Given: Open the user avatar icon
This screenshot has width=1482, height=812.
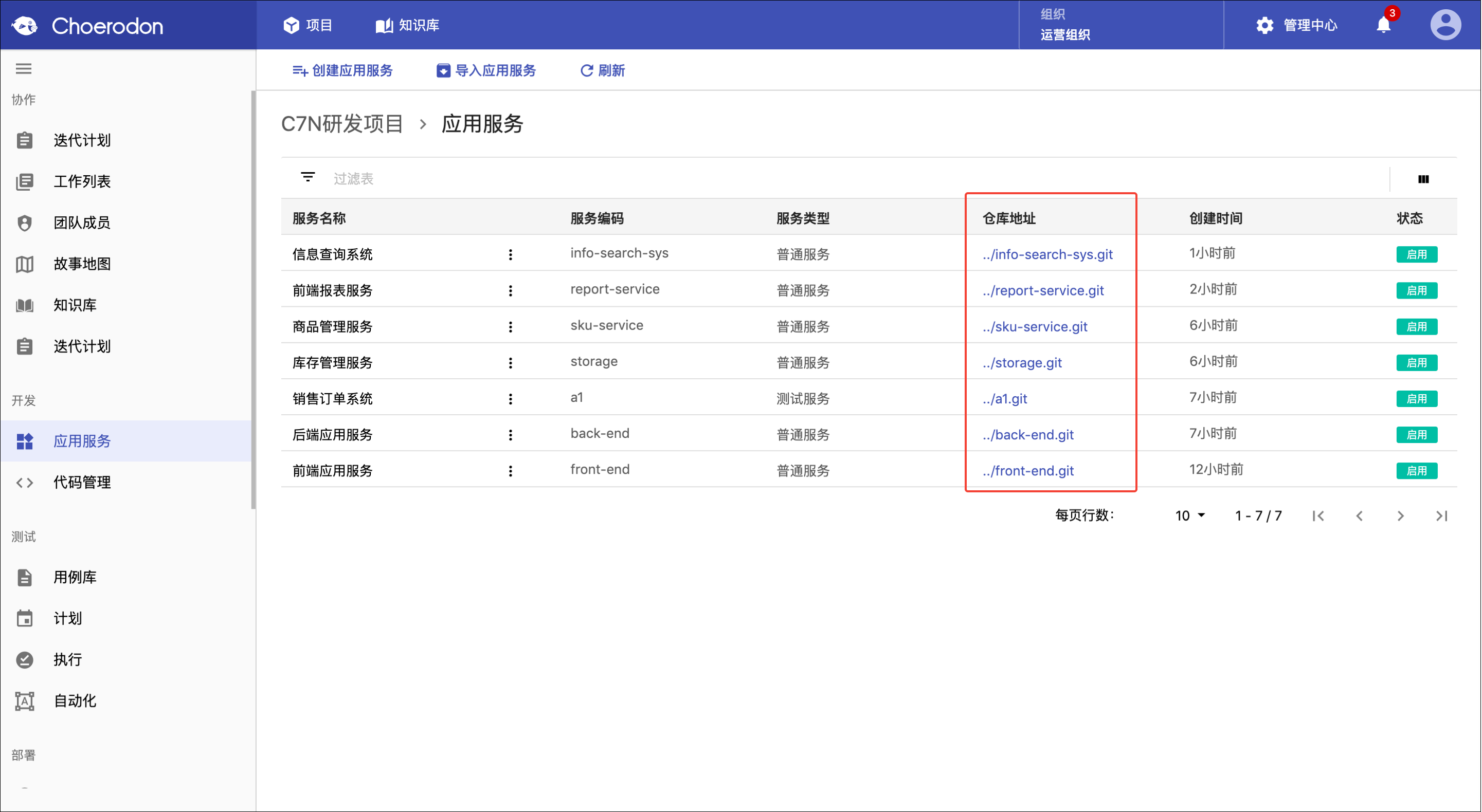Looking at the screenshot, I should [1445, 25].
